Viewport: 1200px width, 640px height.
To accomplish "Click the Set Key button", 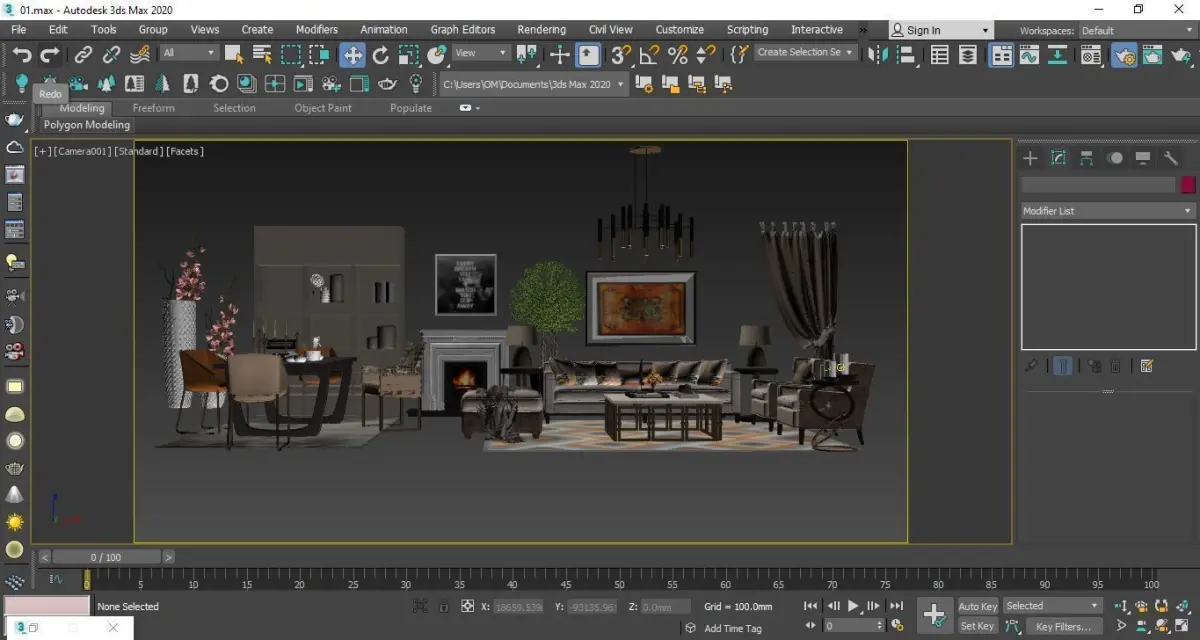I will 977,626.
